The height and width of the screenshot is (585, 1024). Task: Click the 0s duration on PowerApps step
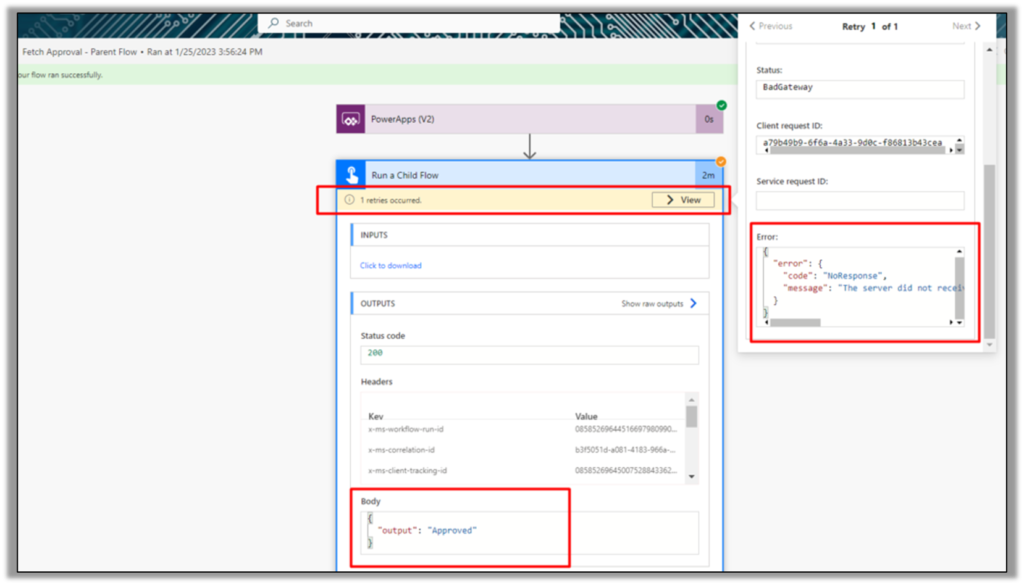coord(709,119)
